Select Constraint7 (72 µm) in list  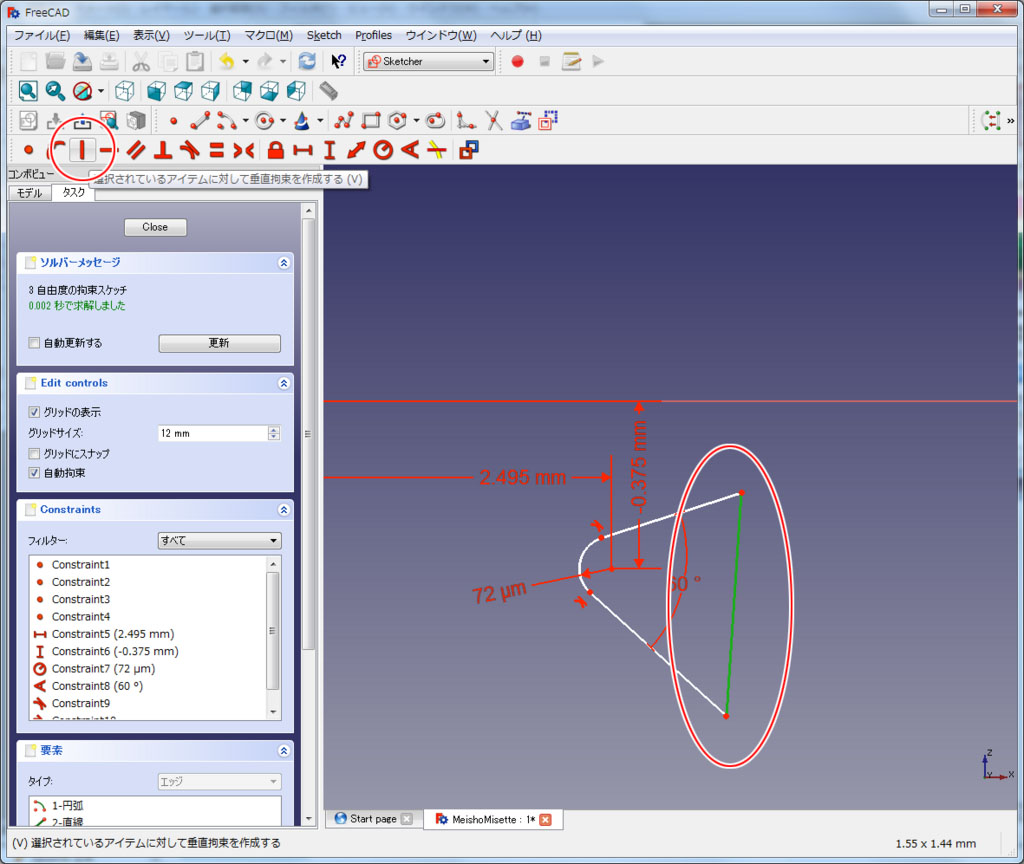click(103, 669)
